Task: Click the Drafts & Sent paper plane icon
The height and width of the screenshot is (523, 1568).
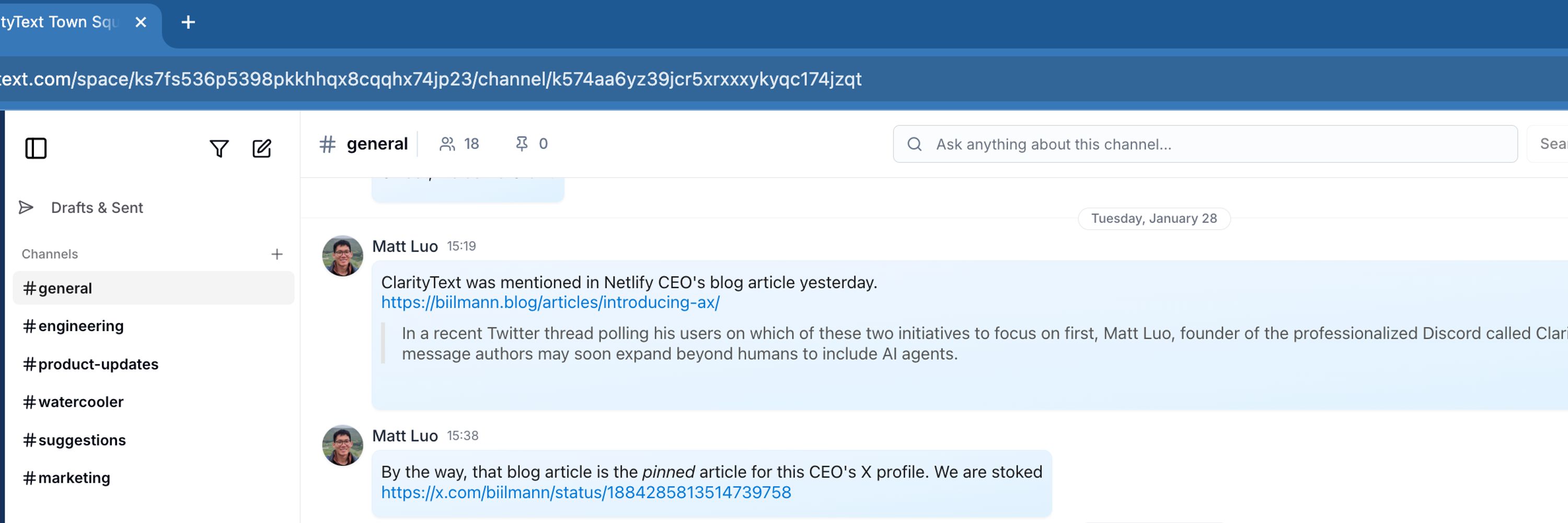Action: [26, 208]
